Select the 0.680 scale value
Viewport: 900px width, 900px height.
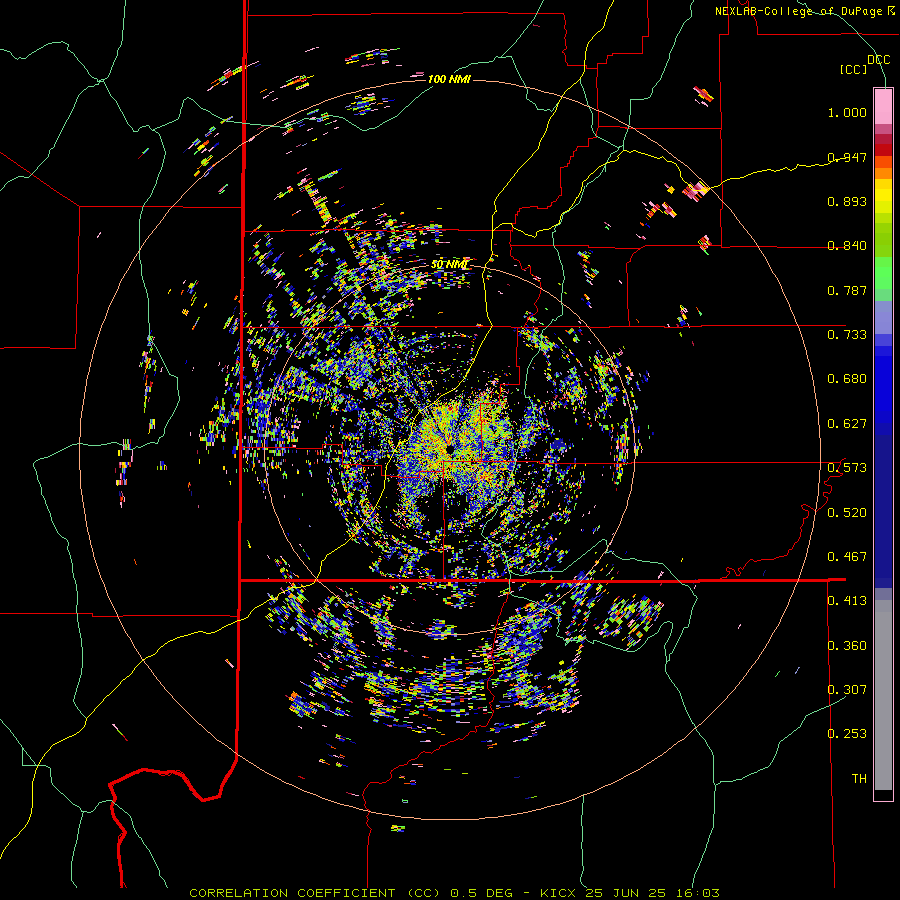tap(847, 379)
